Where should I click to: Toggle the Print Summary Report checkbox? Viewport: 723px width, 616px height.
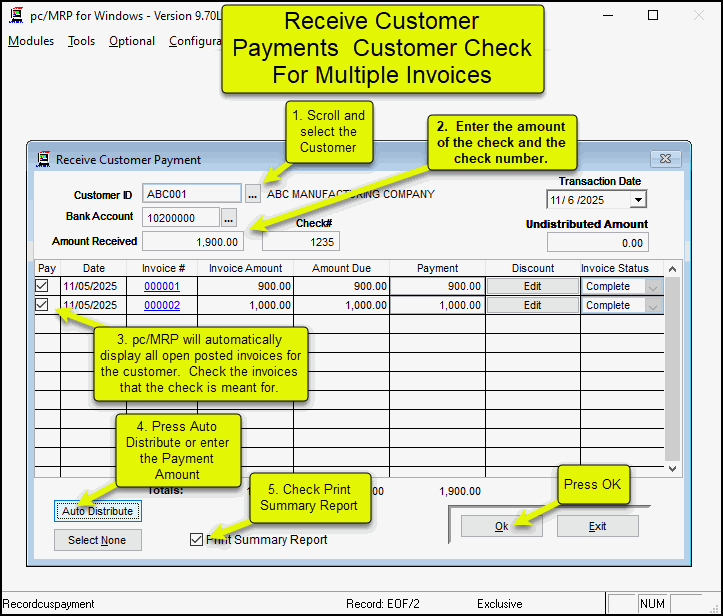tap(197, 540)
